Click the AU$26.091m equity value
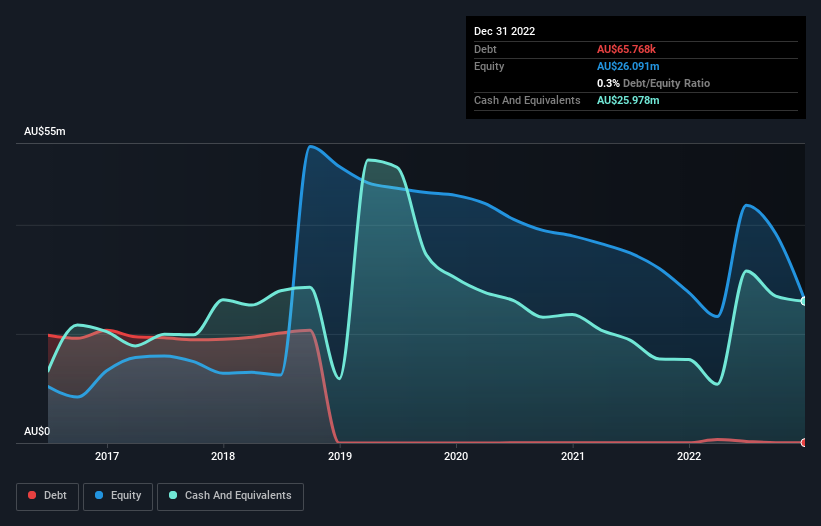This screenshot has width=821, height=526. coord(628,66)
